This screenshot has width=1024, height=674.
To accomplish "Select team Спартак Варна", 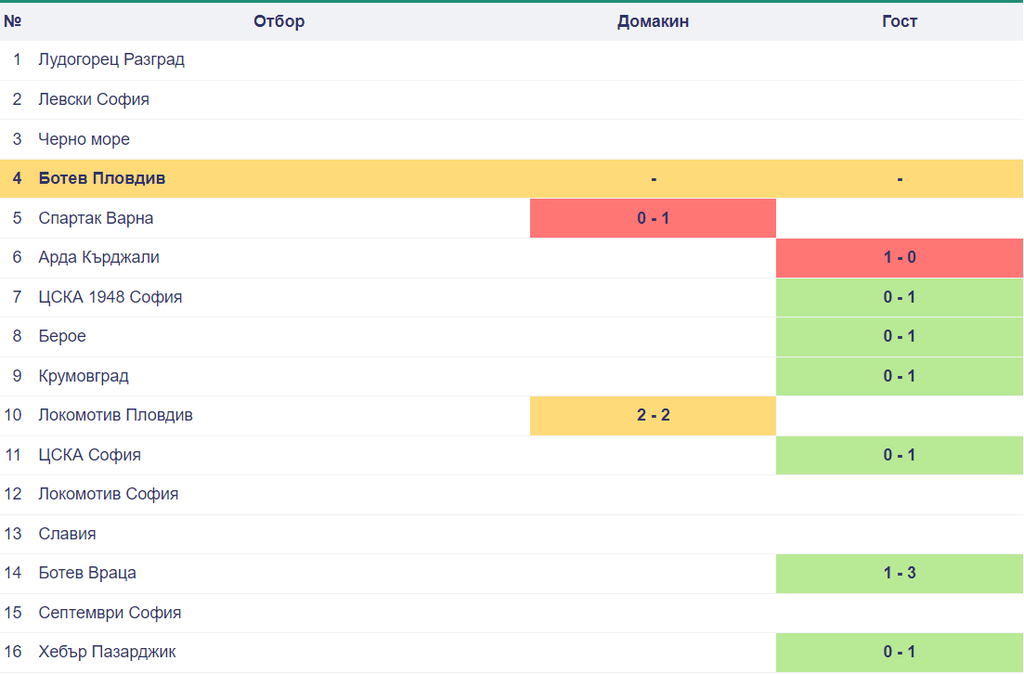I will tap(96, 218).
